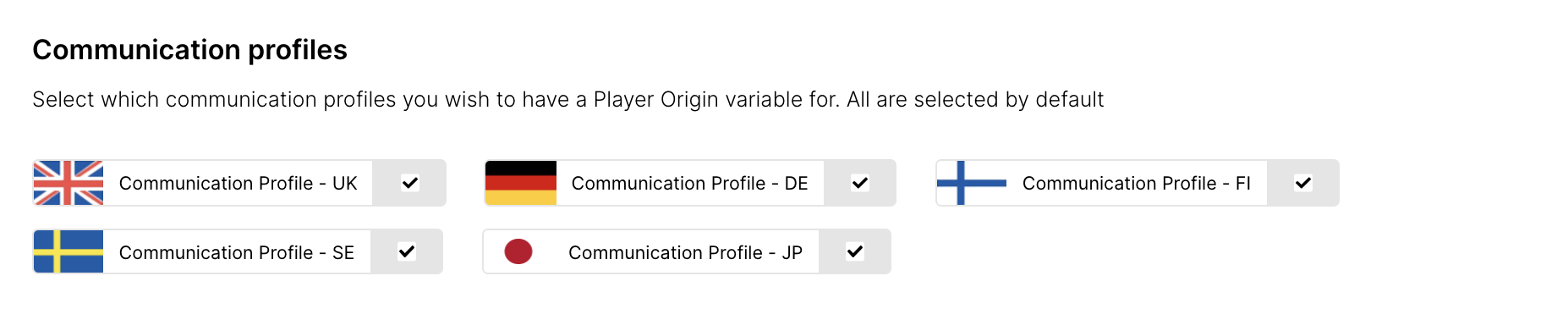Click the 'Communication Profile - JP' label text
Viewport: 1568px width, 320px height.
point(686,253)
